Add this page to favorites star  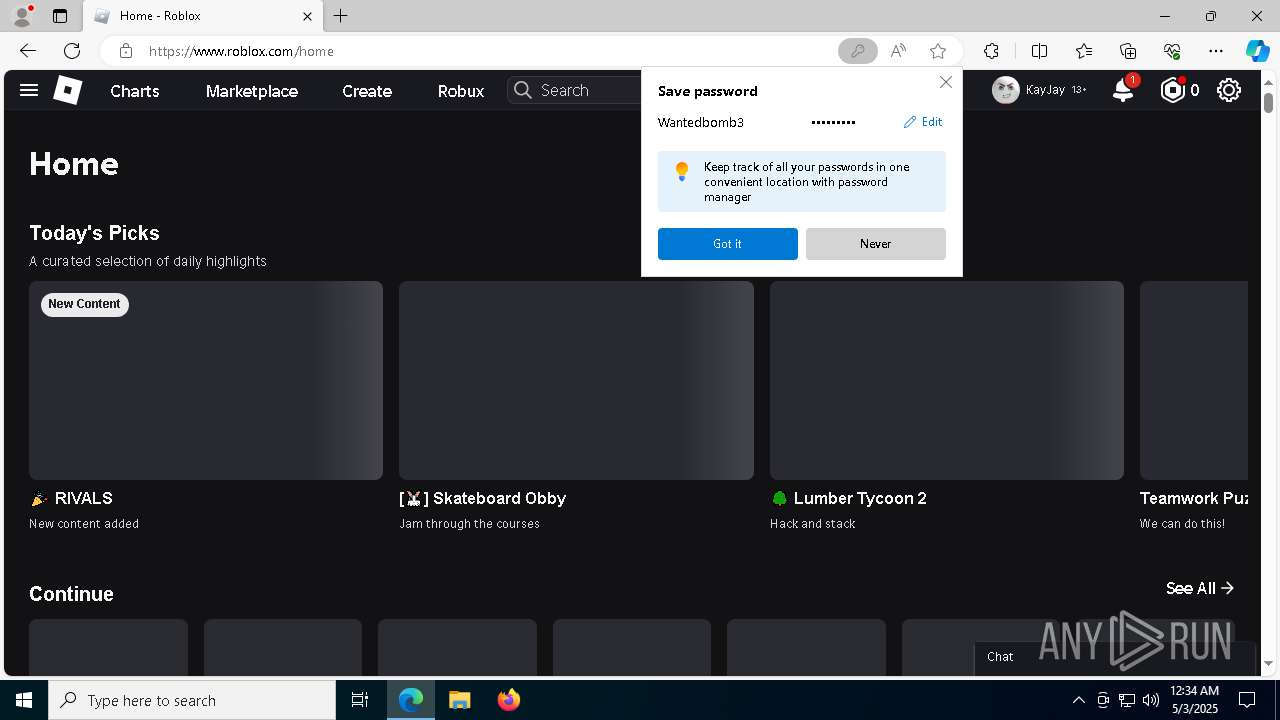(x=938, y=51)
